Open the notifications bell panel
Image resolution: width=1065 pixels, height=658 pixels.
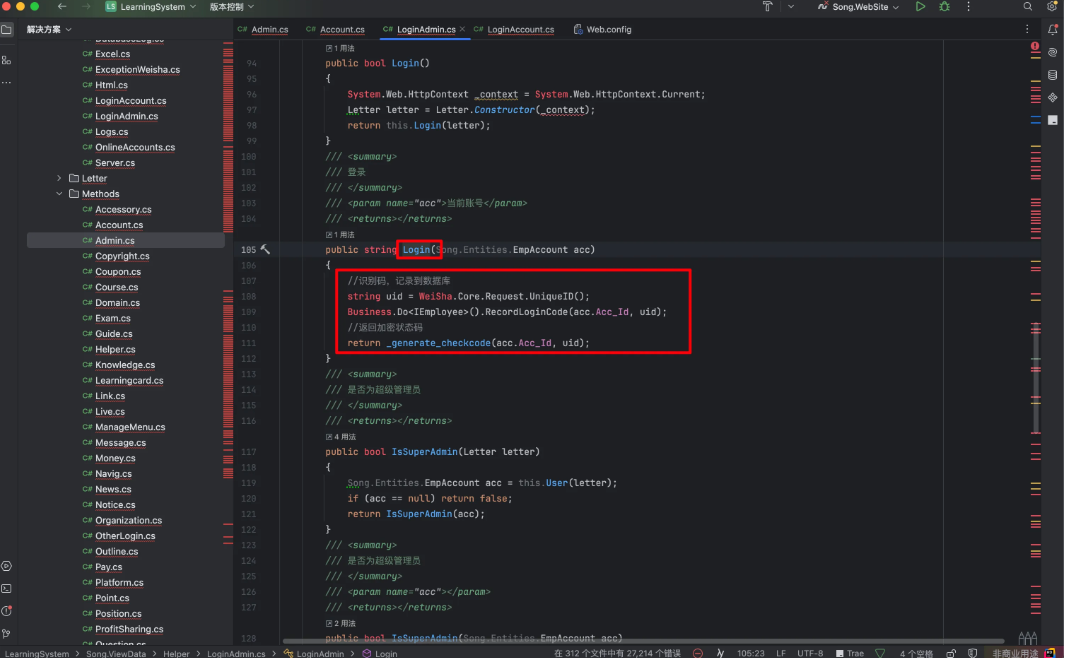(x=1052, y=30)
